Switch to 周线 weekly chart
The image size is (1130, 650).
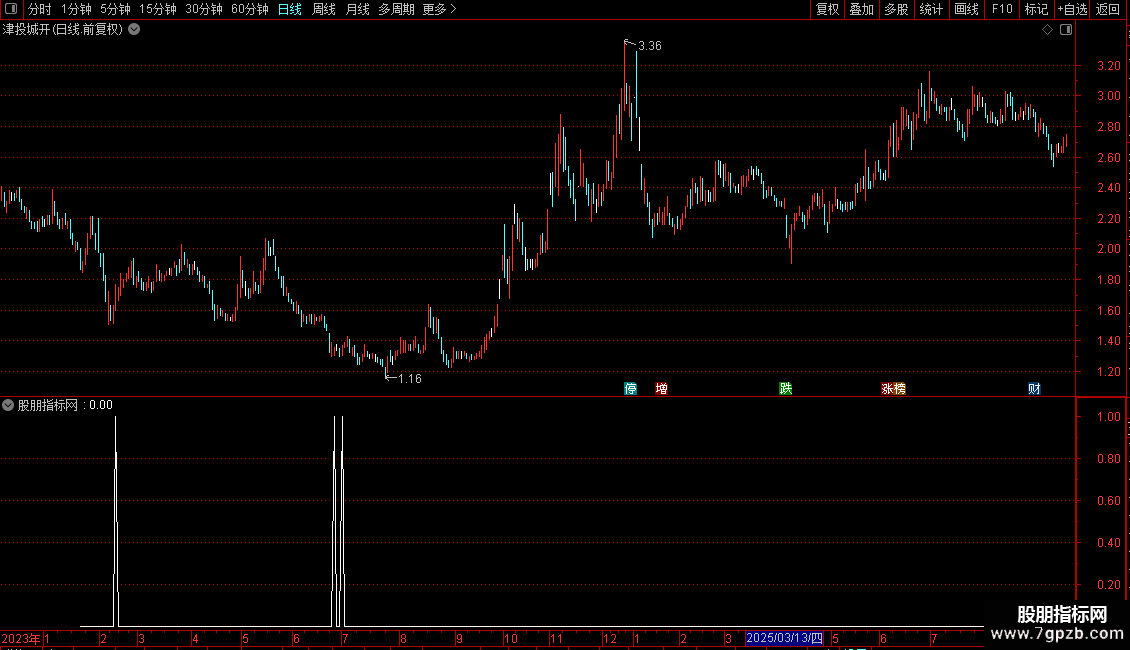(324, 9)
